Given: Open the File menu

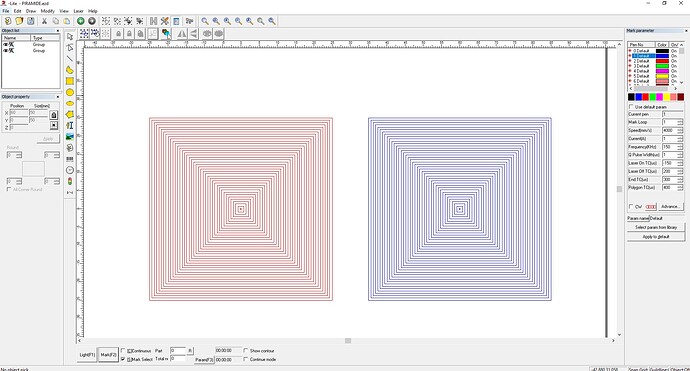Looking at the screenshot, I should (x=6, y=11).
